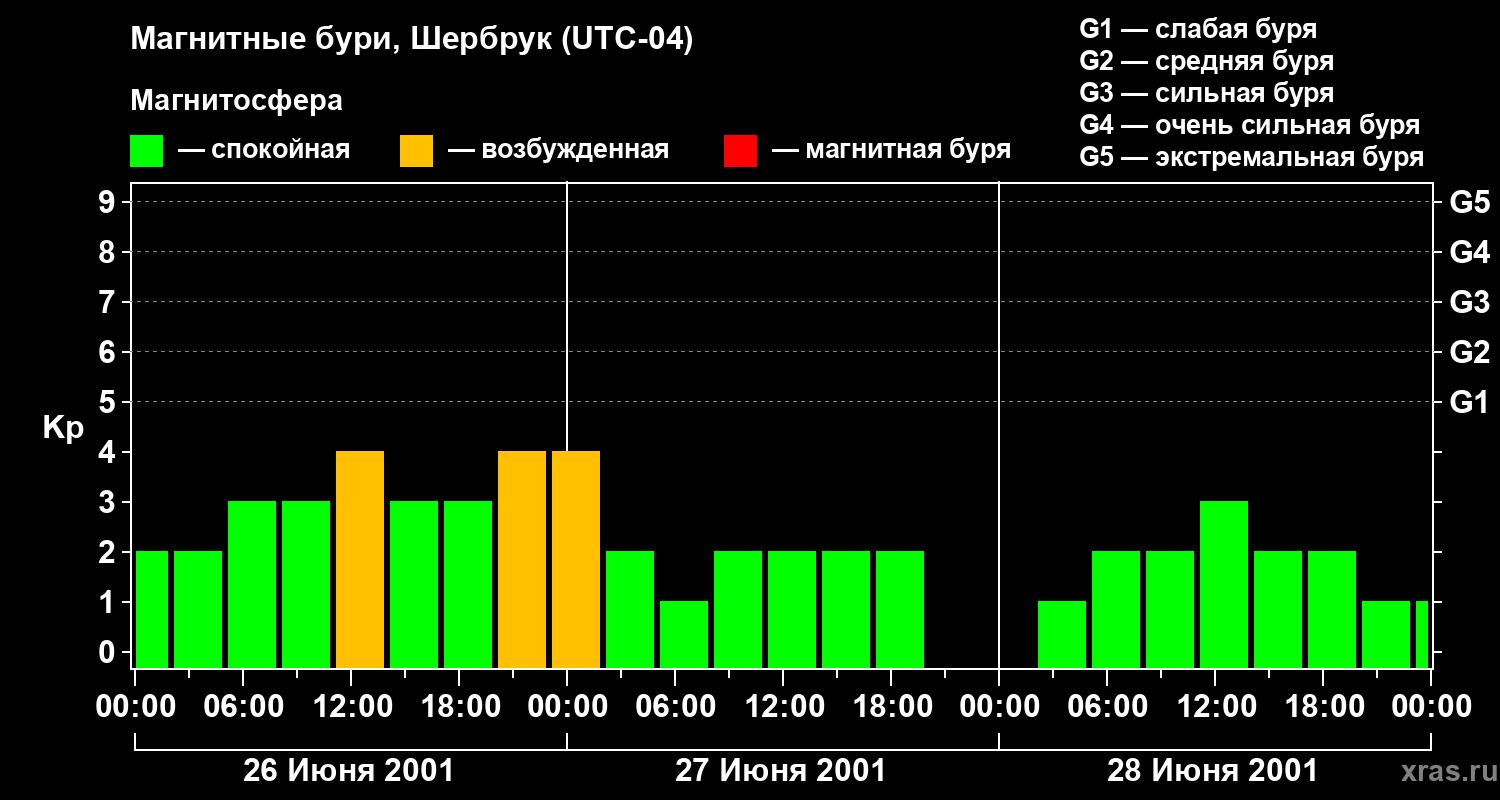Select the narrow first green bar starting 26 June
The height and width of the screenshot is (800, 1500).
152,609
